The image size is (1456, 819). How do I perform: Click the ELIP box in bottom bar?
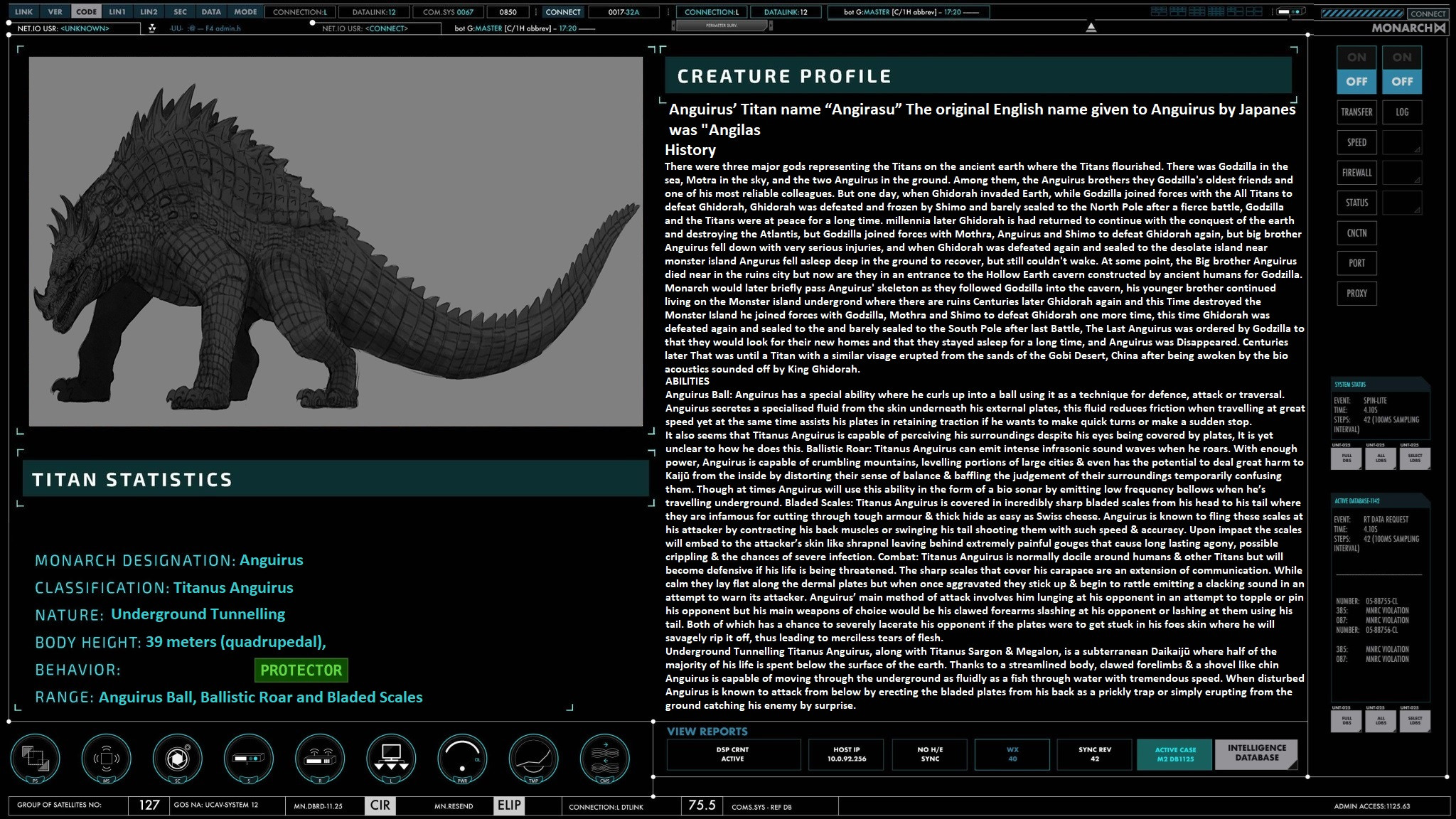click(x=509, y=805)
